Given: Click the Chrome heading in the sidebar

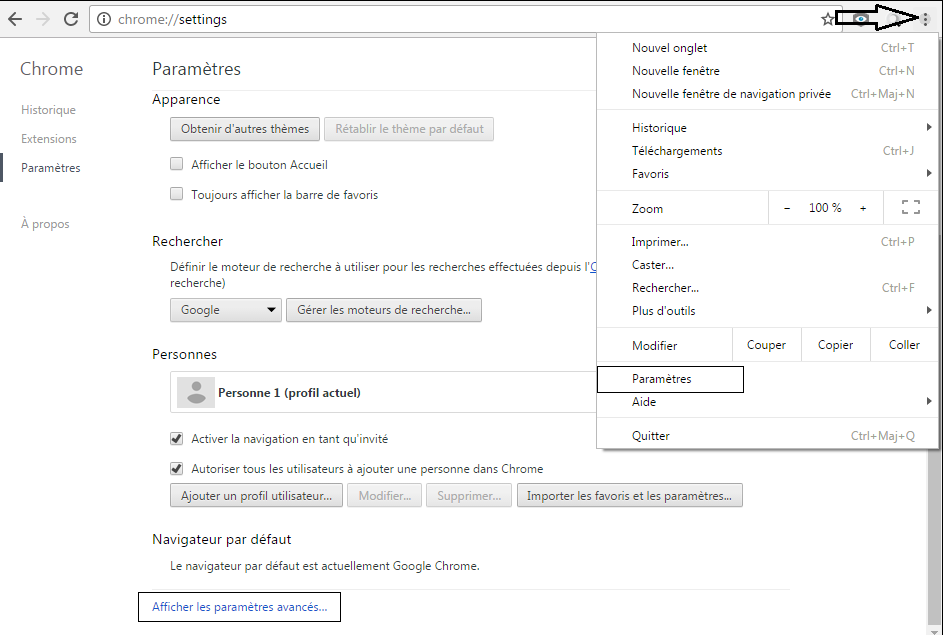Looking at the screenshot, I should [52, 69].
